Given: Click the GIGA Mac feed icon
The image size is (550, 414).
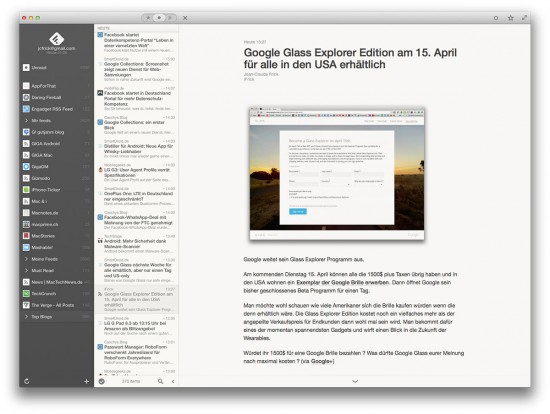Looking at the screenshot, I should pos(26,155).
